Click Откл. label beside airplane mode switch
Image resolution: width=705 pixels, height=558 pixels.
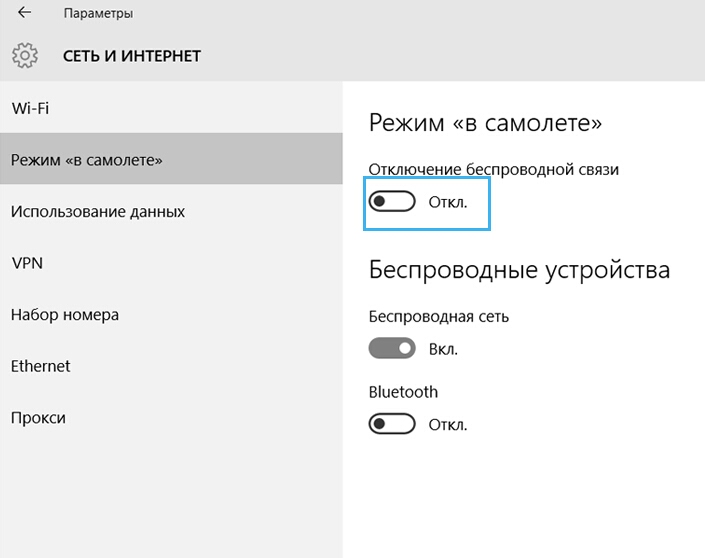pos(448,202)
